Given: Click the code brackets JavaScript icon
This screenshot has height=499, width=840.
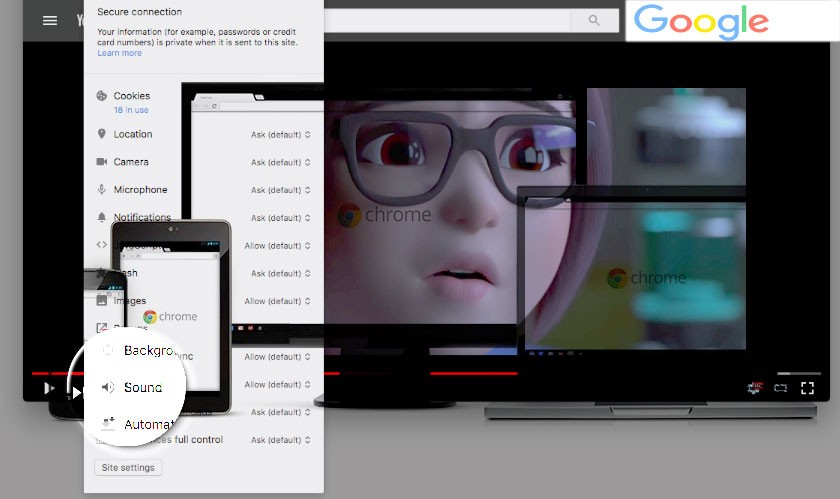Looking at the screenshot, I should tap(102, 245).
